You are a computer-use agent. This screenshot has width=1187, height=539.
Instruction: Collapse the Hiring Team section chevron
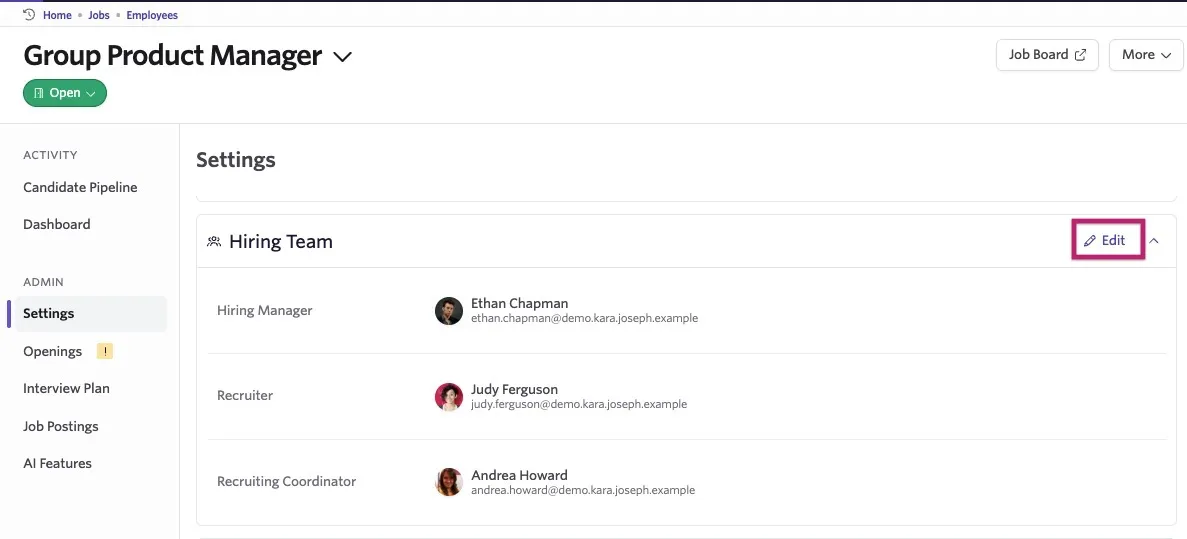click(1154, 241)
